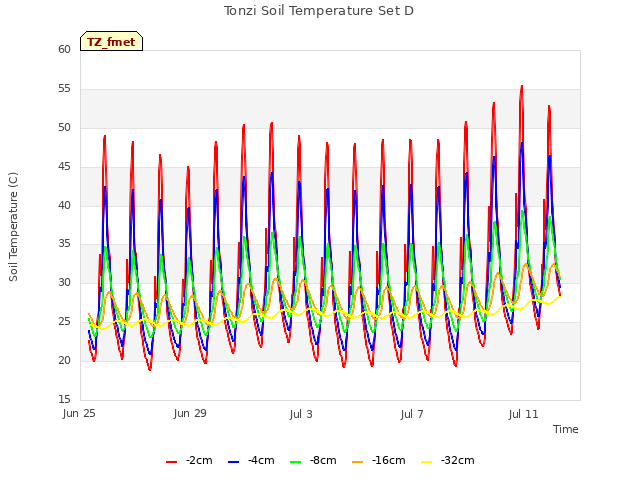Click the Jul 7 x-axis tick label

click(412, 414)
